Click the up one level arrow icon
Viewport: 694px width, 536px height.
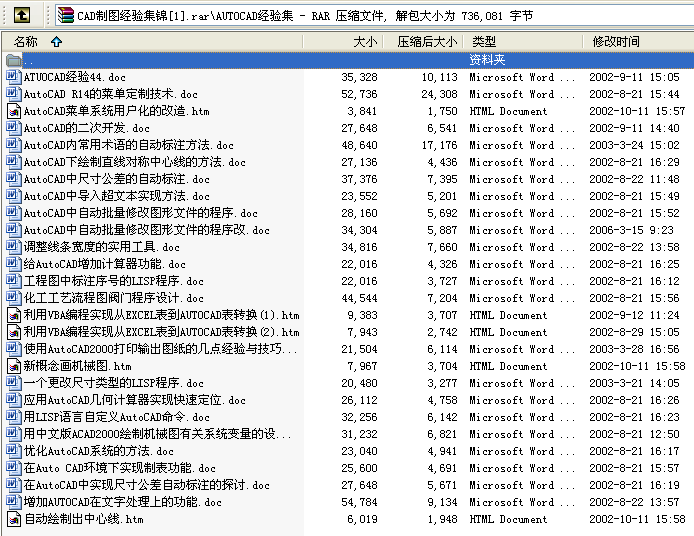22,15
